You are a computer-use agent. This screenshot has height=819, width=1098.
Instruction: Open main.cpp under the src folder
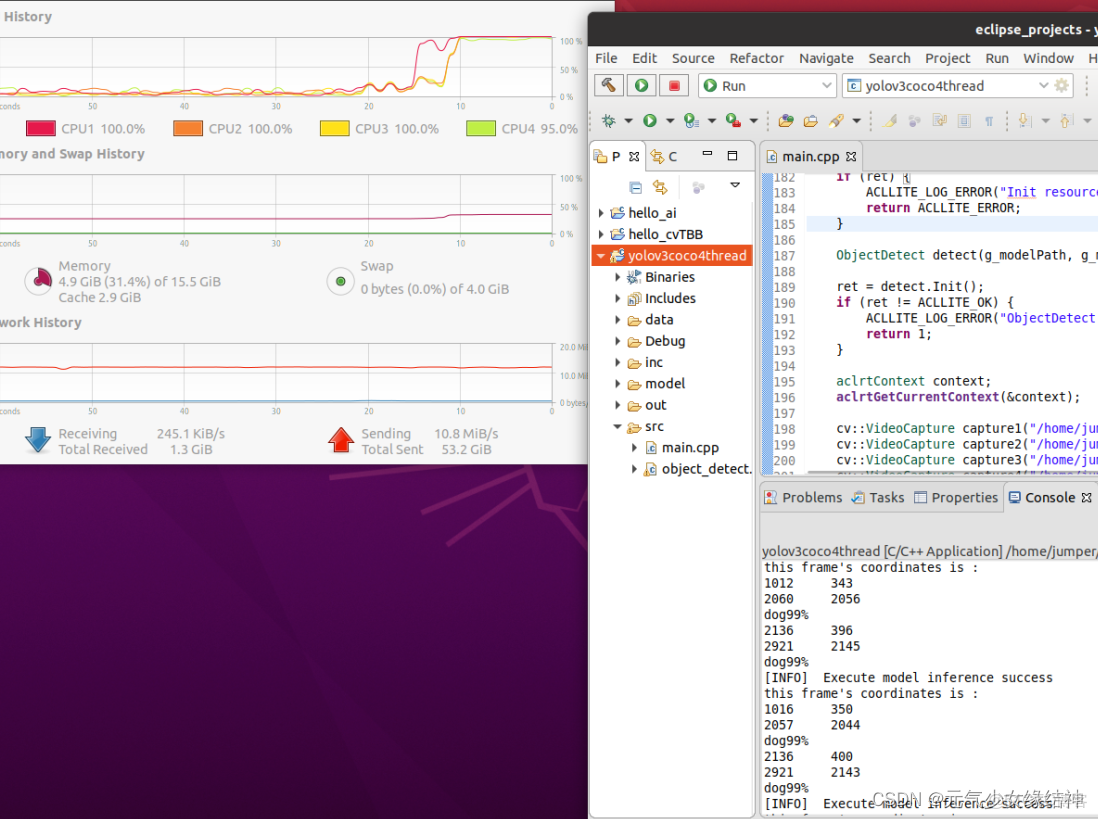[x=689, y=448]
